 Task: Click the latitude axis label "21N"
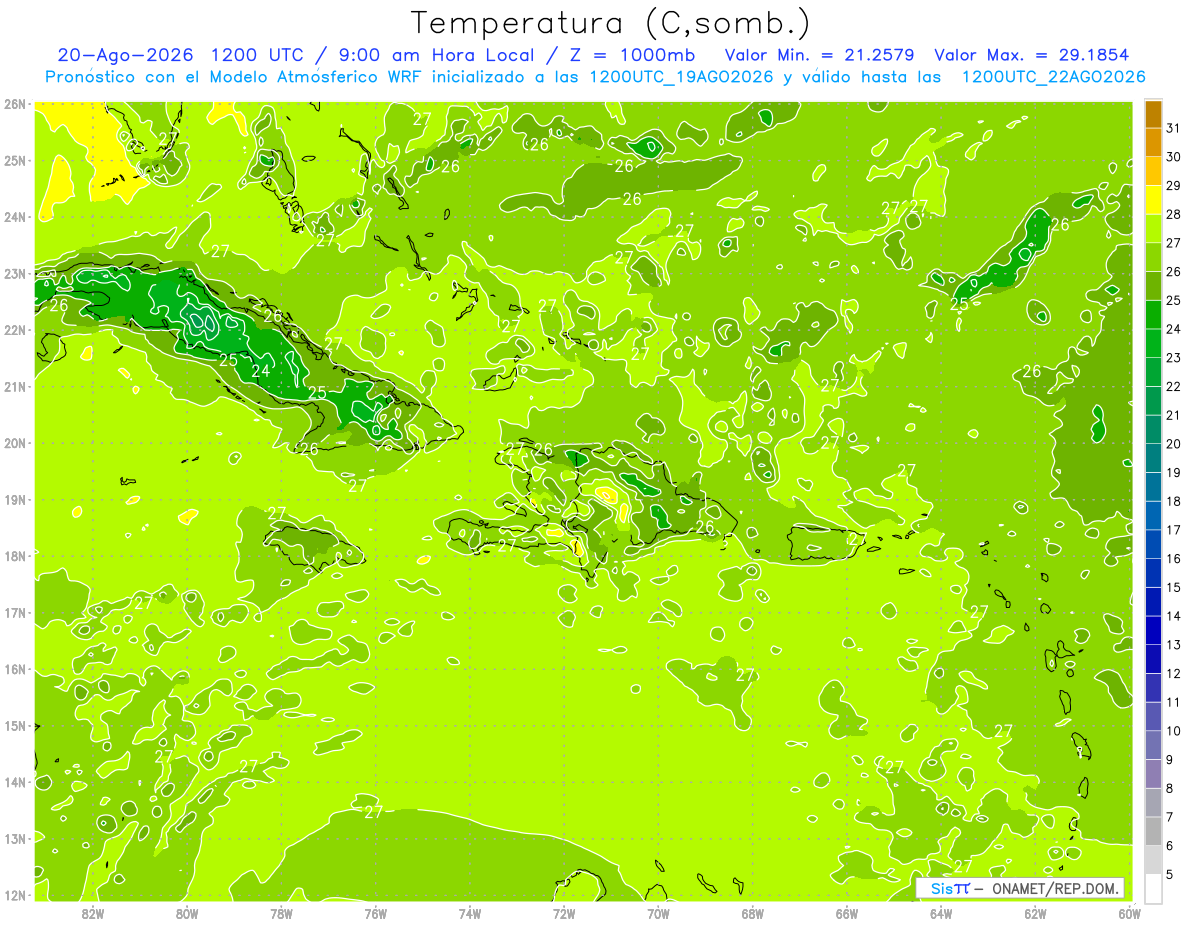[x=14, y=387]
